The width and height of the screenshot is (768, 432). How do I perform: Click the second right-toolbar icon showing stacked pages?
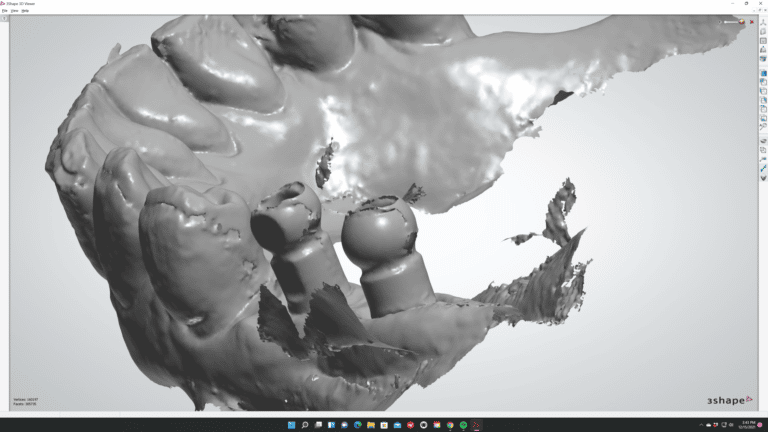pos(763,32)
